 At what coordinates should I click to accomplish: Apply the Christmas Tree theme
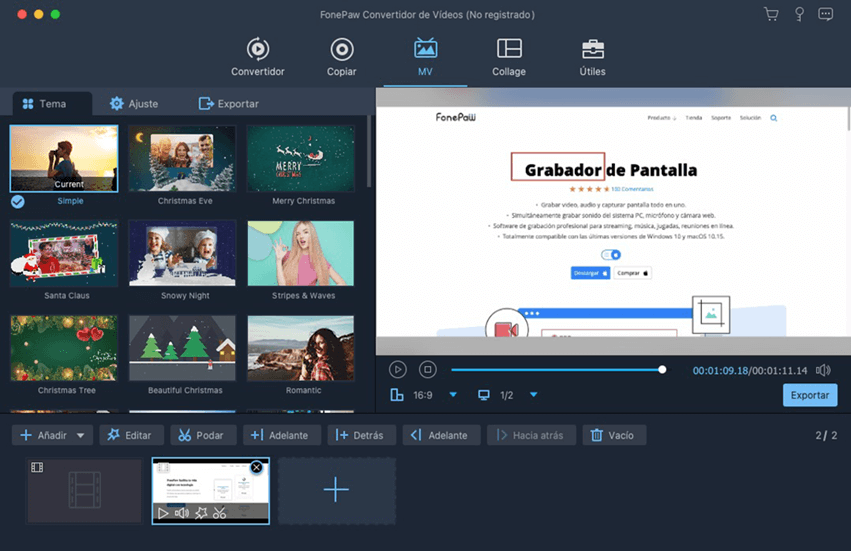[x=63, y=348]
